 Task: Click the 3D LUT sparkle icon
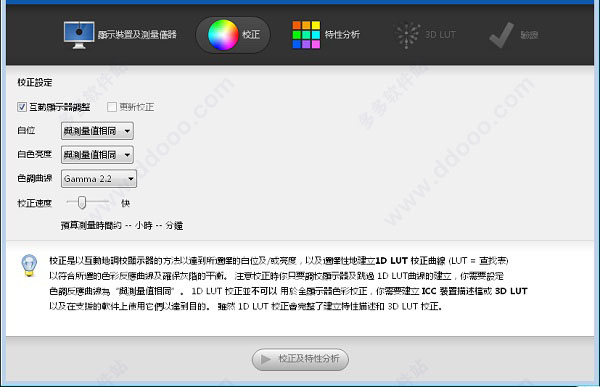(407, 35)
